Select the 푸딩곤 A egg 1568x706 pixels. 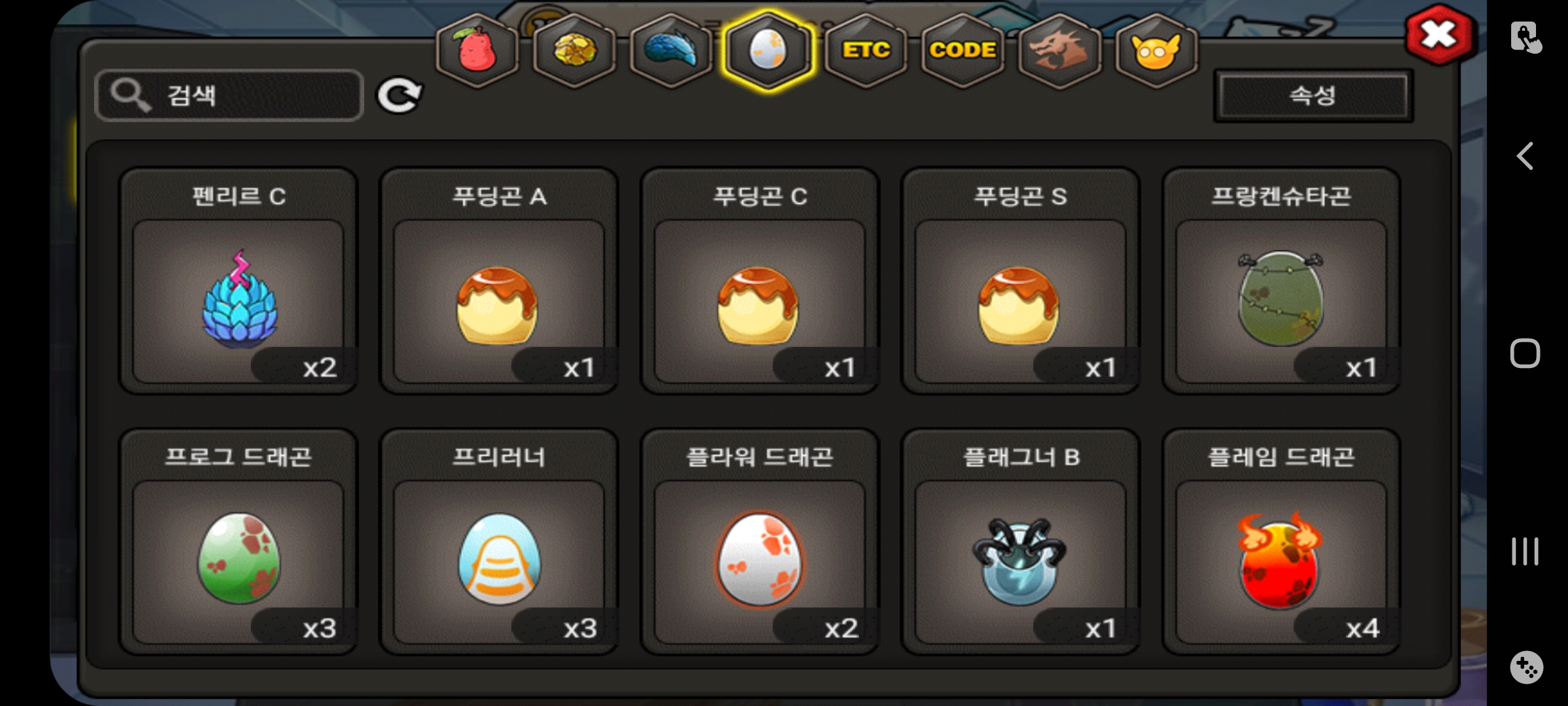(x=499, y=281)
